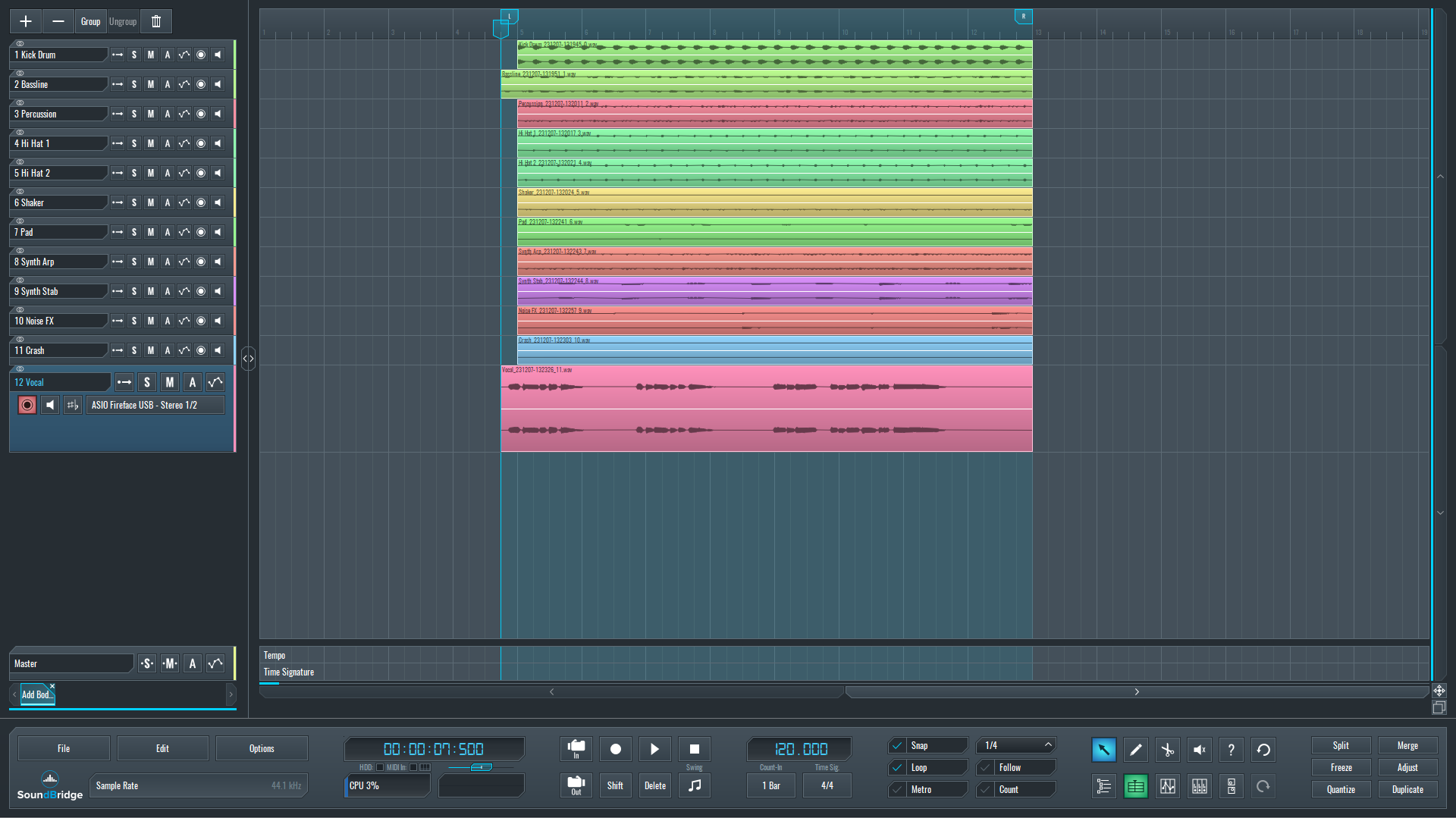Enable the Count checkbox

[985, 789]
